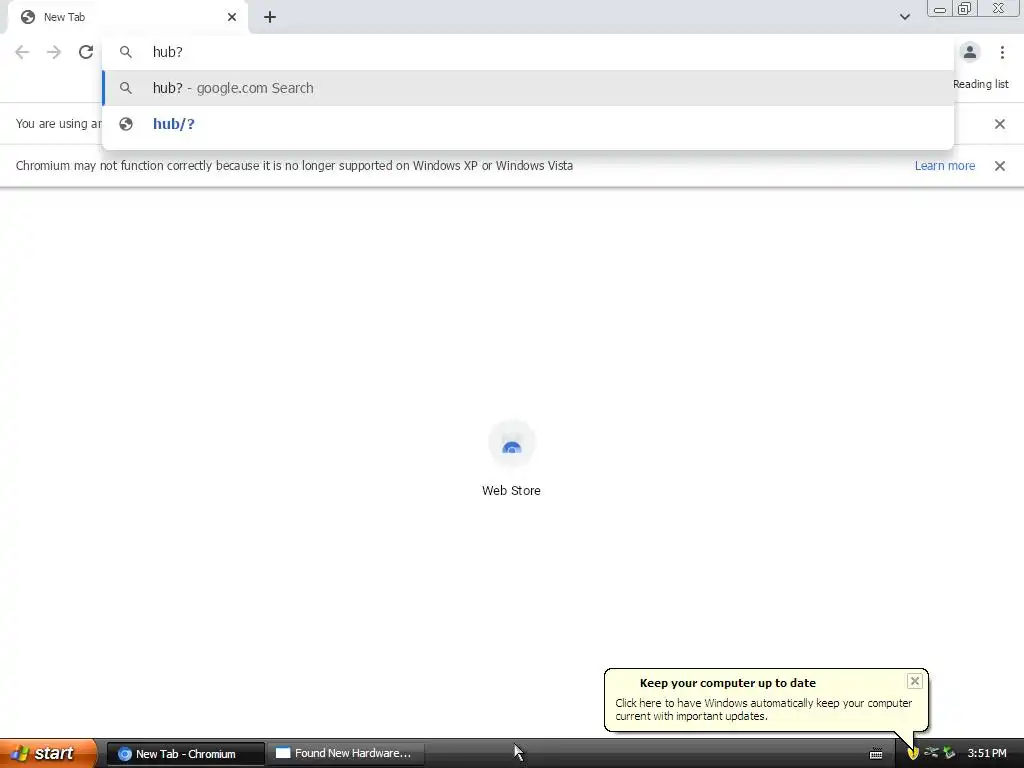Click the Web Store label
This screenshot has height=768, width=1024.
point(511,490)
